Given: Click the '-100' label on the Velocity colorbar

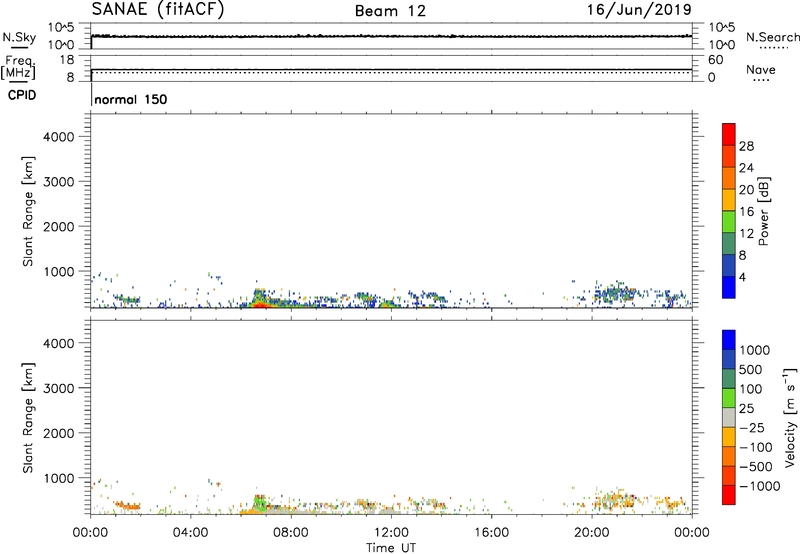Looking at the screenshot, I should (x=756, y=447).
